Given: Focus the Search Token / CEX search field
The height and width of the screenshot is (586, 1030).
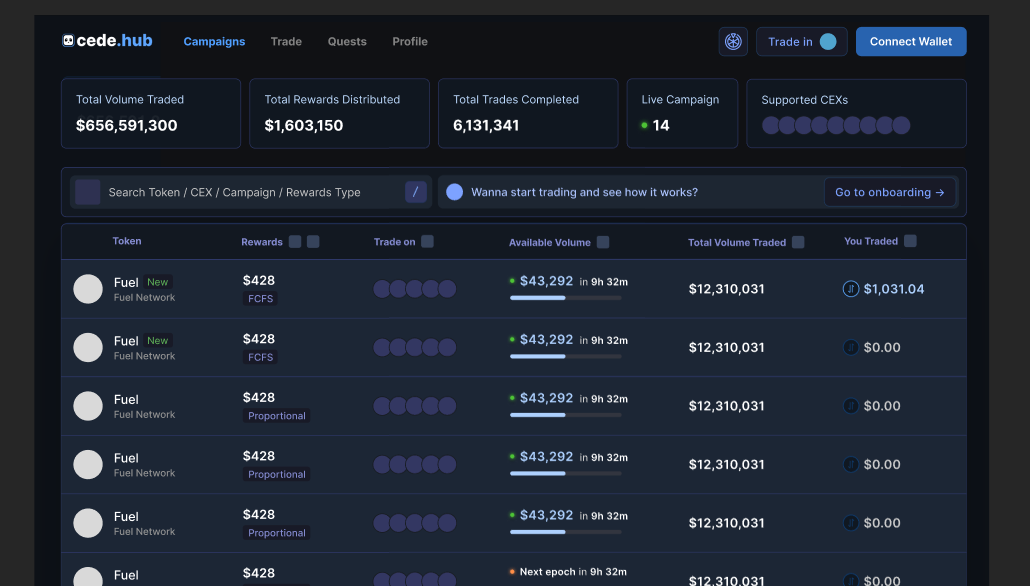Looking at the screenshot, I should [250, 192].
